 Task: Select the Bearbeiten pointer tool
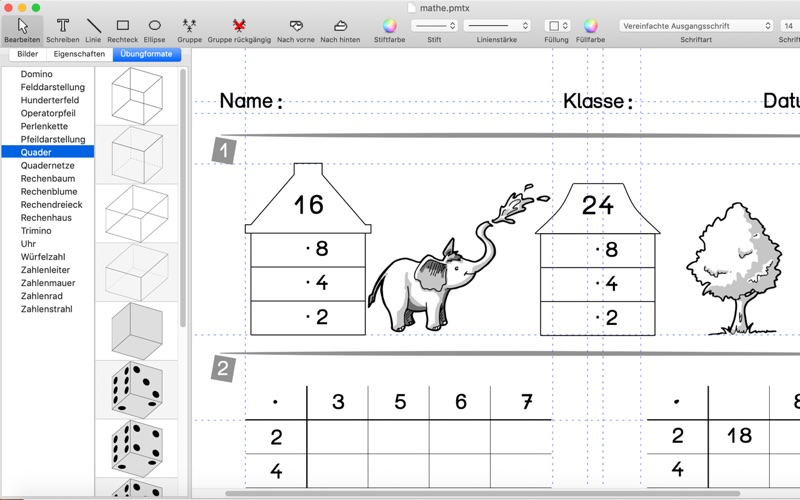click(22, 30)
